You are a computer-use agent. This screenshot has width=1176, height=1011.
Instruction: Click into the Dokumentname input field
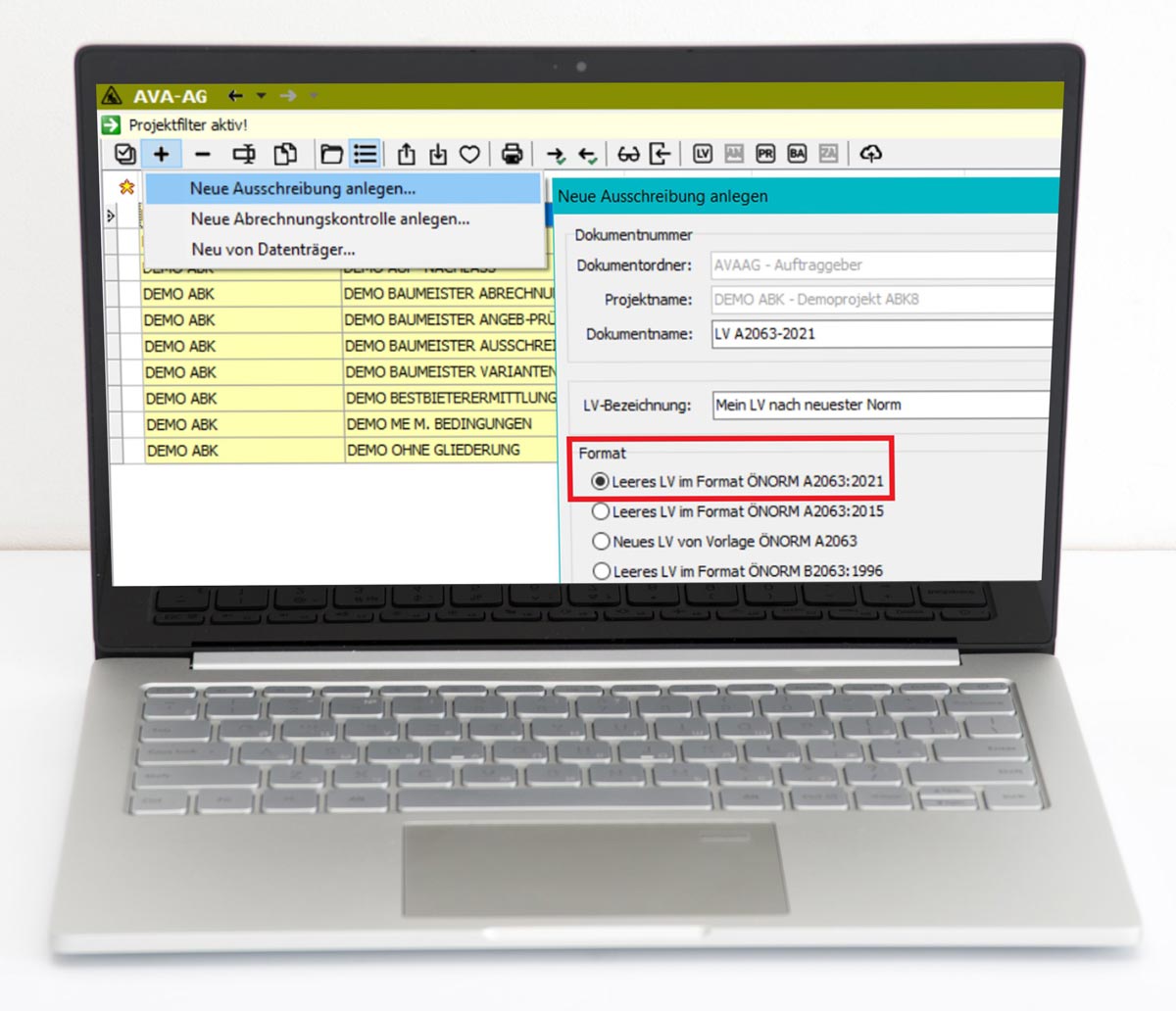[882, 333]
